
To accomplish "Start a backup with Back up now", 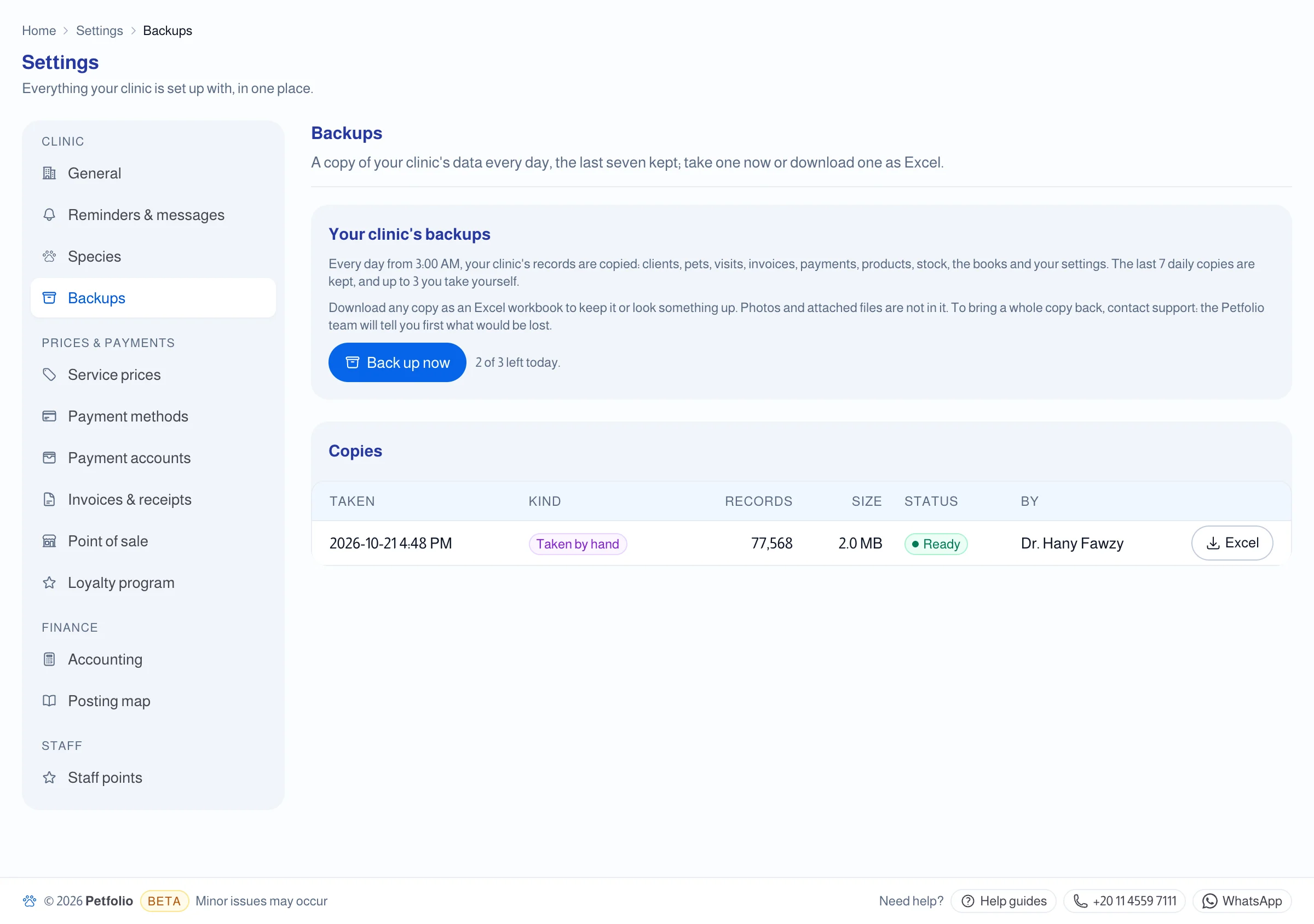I will coord(397,362).
